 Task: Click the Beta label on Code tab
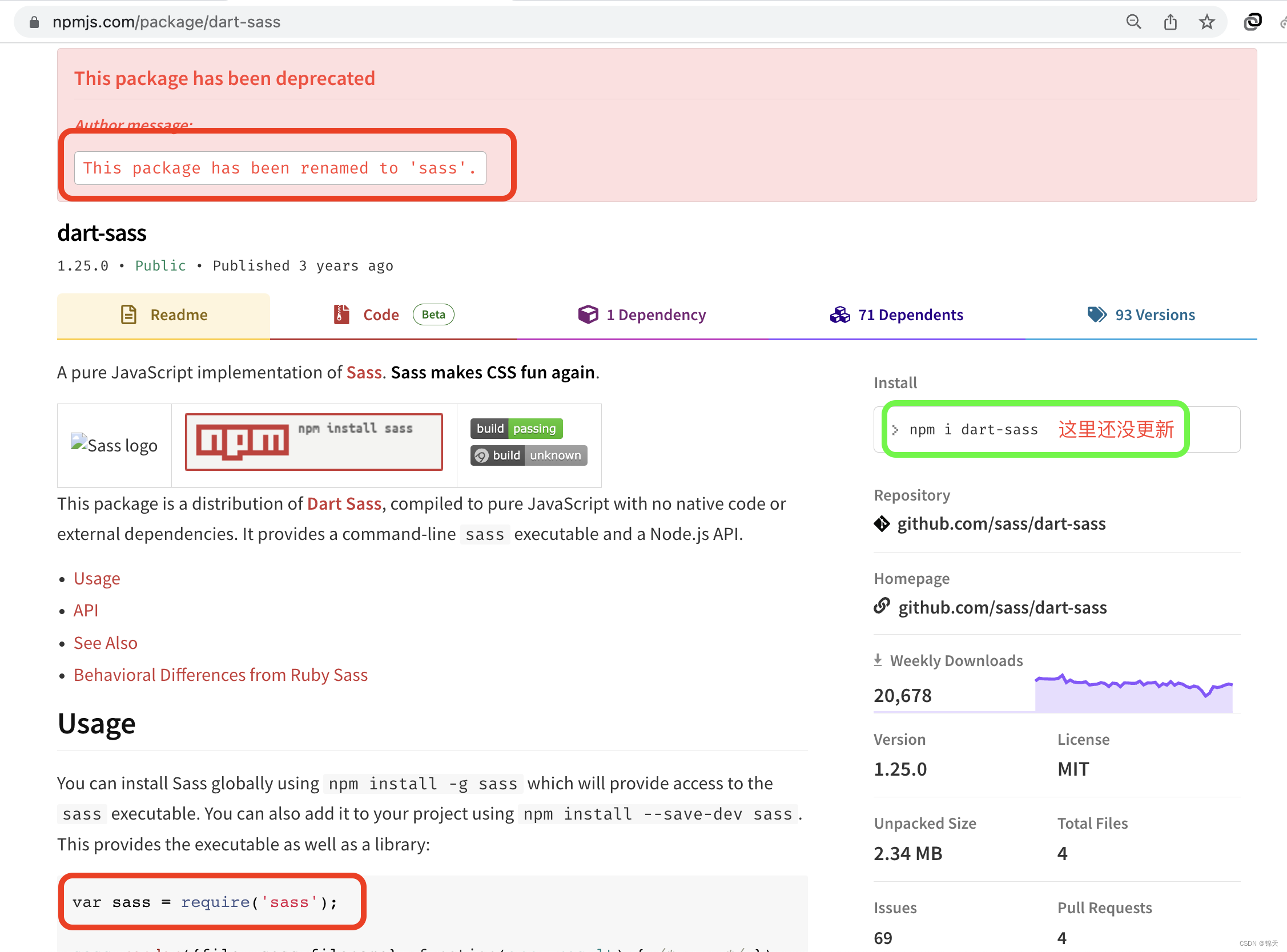pyautogui.click(x=433, y=314)
